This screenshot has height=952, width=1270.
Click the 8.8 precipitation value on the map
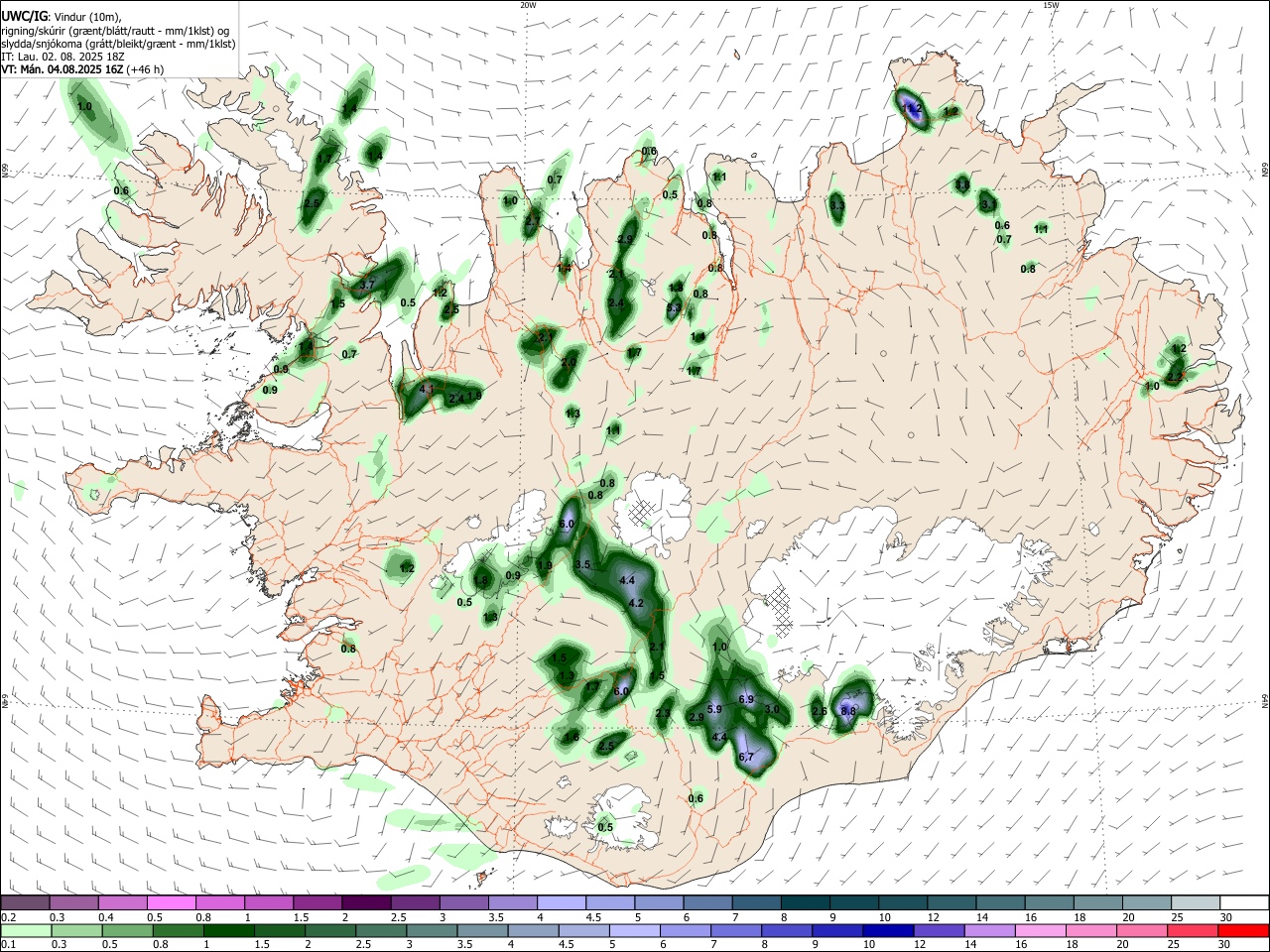click(x=848, y=711)
